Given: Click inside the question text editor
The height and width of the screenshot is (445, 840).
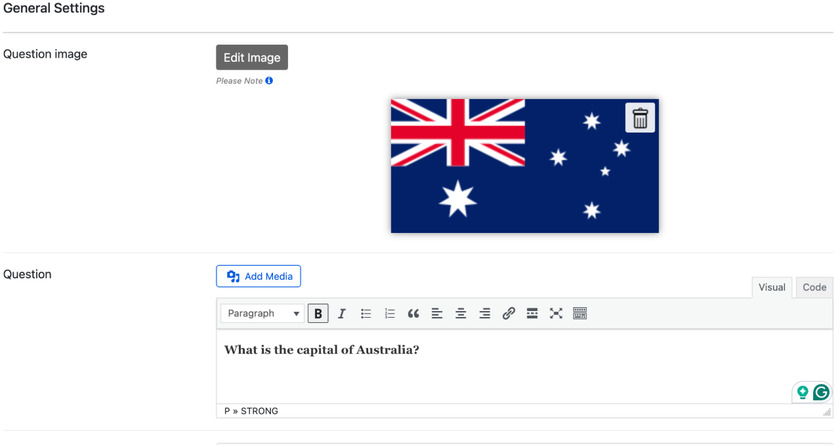Looking at the screenshot, I should pos(524,366).
